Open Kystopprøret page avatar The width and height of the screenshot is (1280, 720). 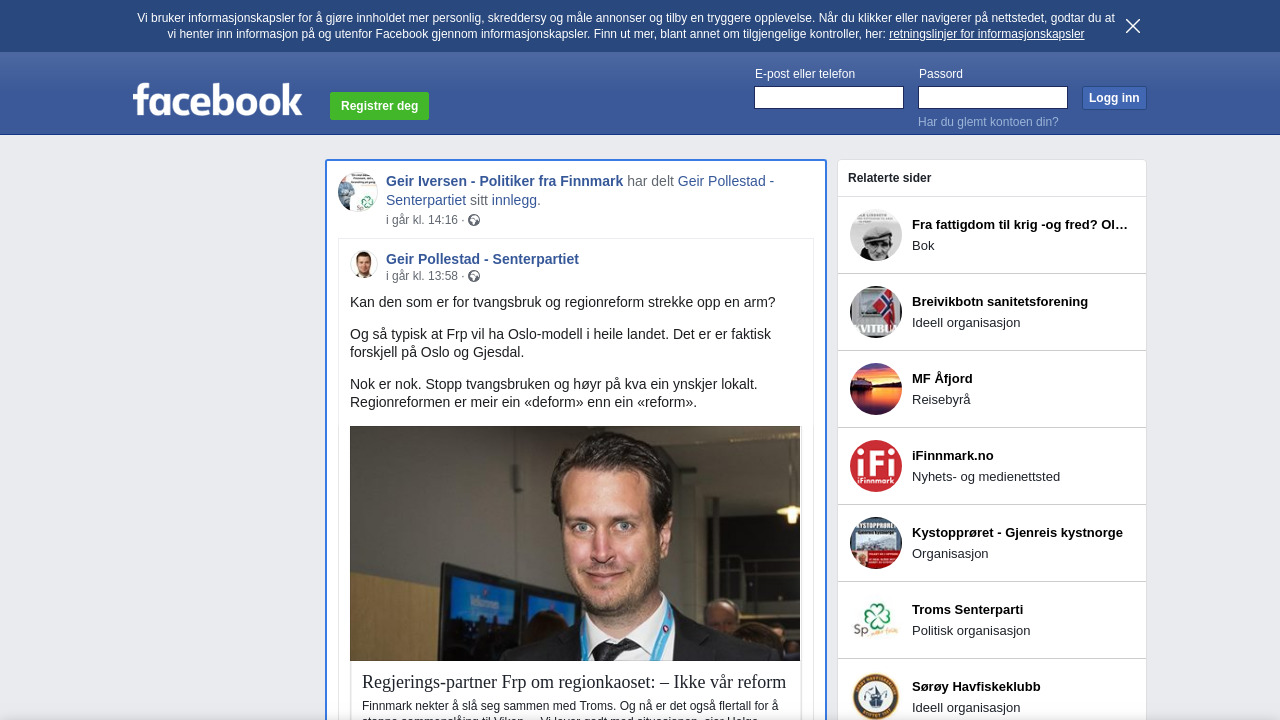[876, 543]
